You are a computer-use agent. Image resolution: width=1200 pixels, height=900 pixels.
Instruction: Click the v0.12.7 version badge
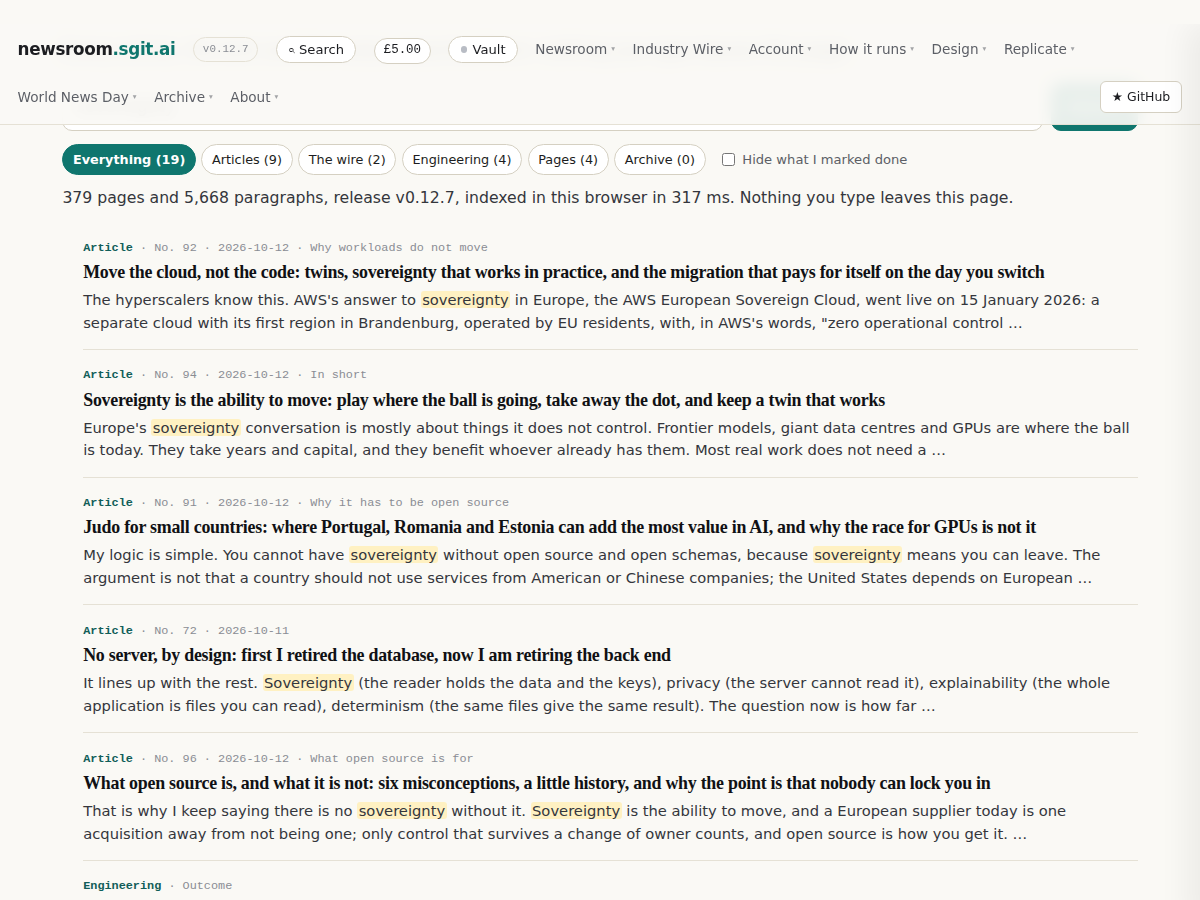point(226,49)
